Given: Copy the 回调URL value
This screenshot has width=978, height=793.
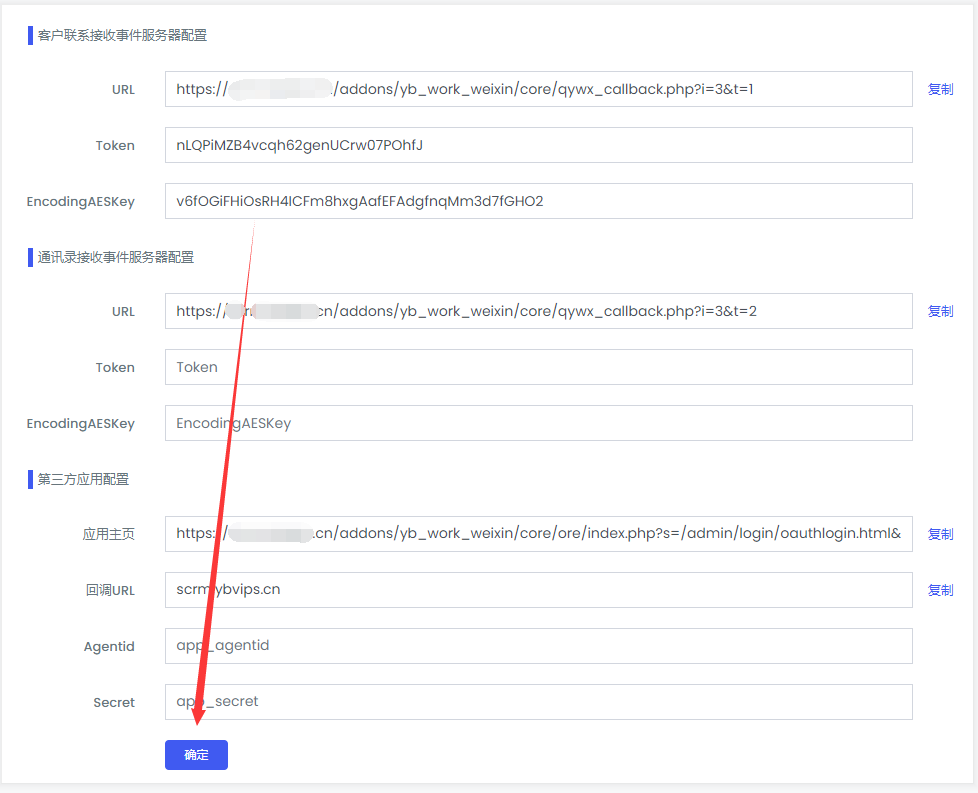Looking at the screenshot, I should coord(940,590).
